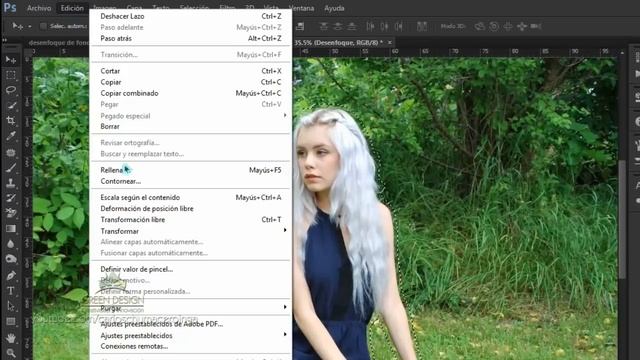Click 3D pan mode icon
Viewport: 640px width, 360px height.
click(508, 27)
